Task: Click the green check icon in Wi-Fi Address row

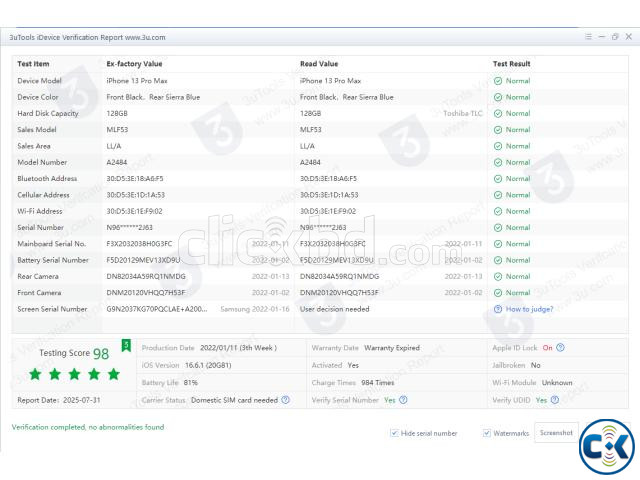Action: pos(498,211)
